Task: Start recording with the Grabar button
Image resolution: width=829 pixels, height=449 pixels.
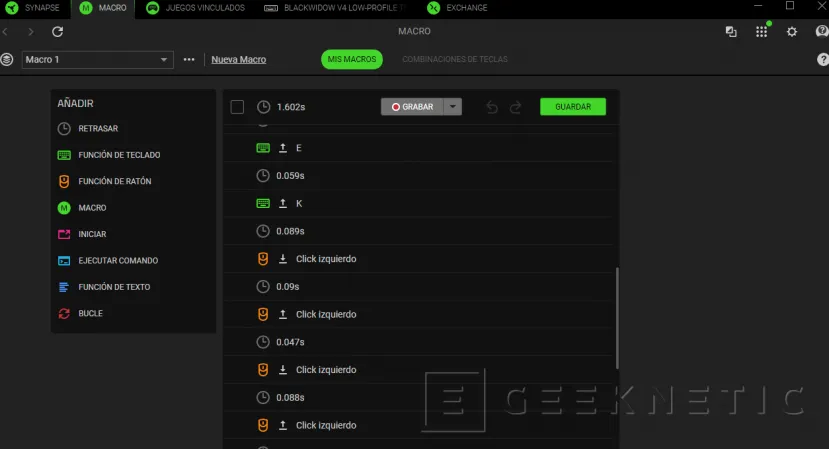Action: tap(411, 107)
